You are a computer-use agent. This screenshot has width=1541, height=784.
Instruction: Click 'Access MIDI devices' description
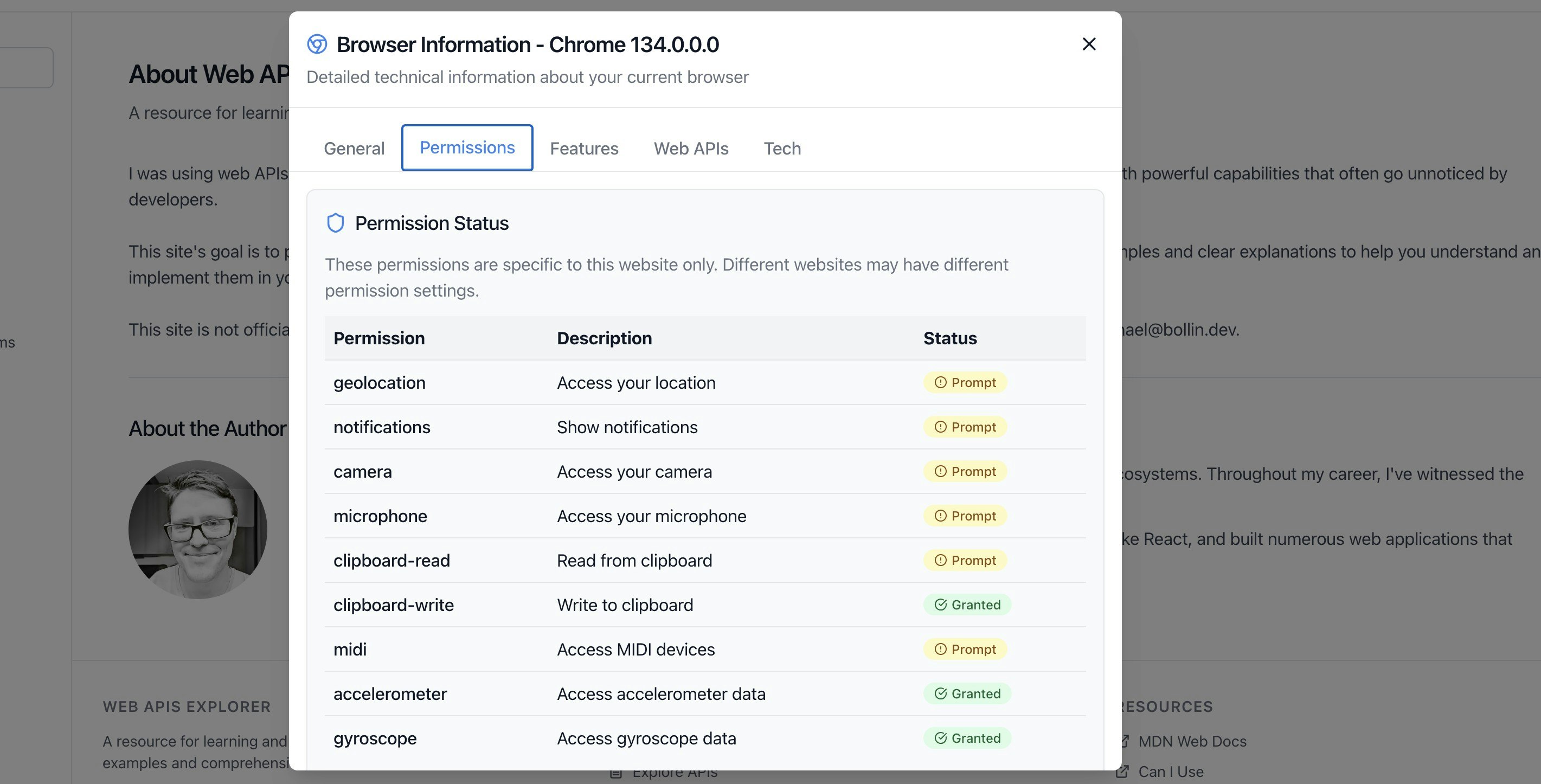635,650
